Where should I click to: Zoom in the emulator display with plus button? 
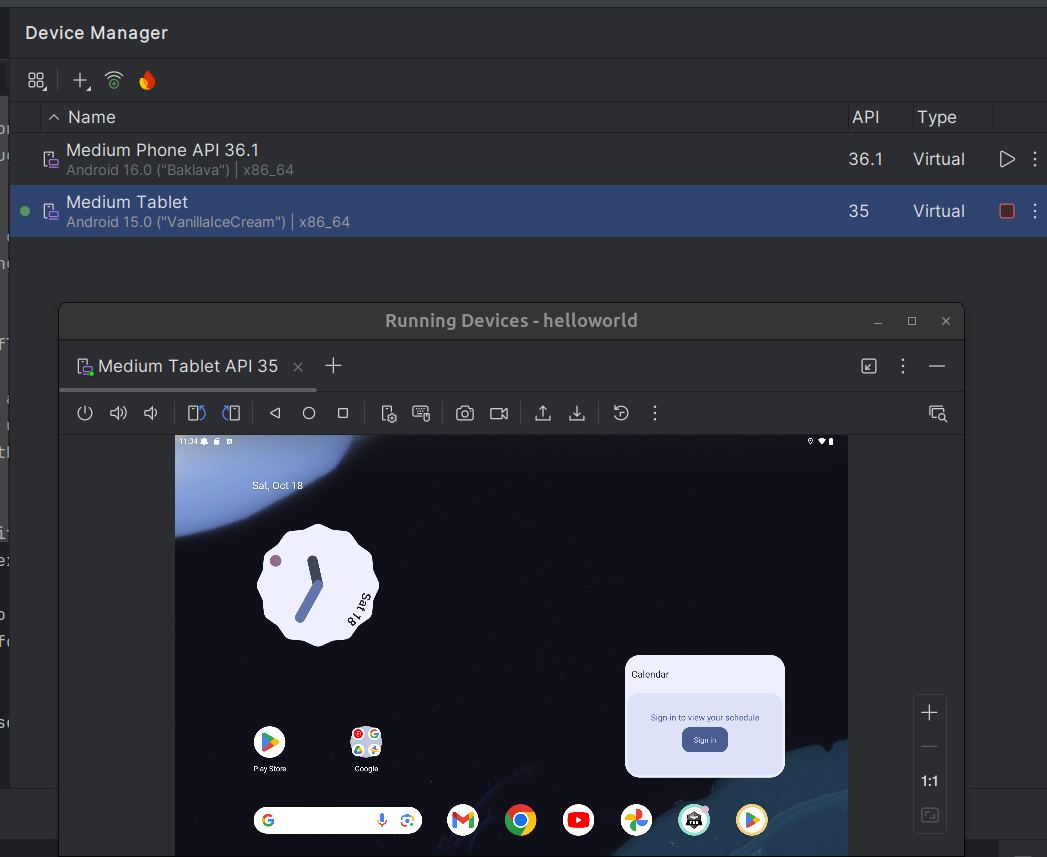coord(929,713)
